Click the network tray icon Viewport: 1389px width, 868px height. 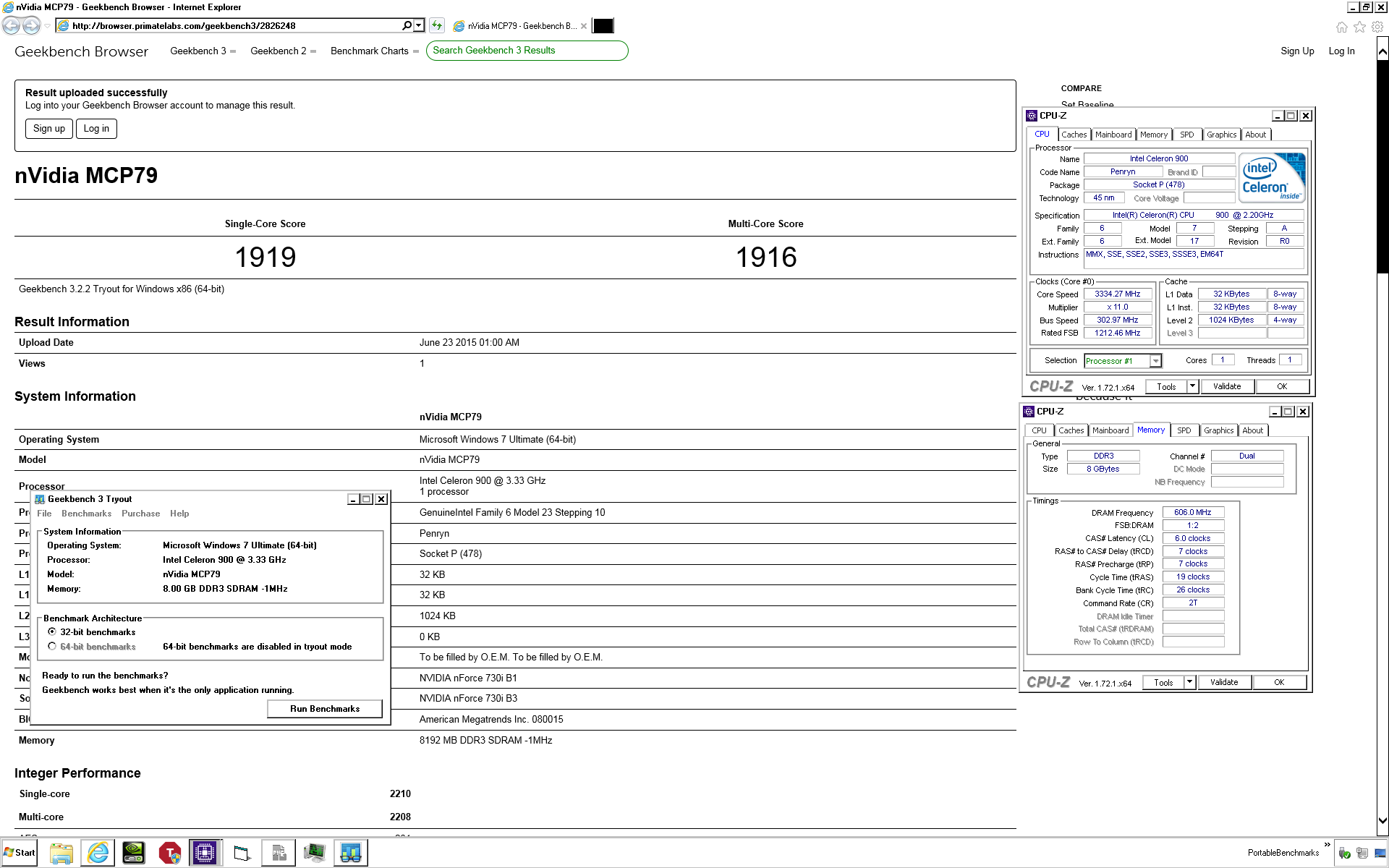[x=1362, y=854]
